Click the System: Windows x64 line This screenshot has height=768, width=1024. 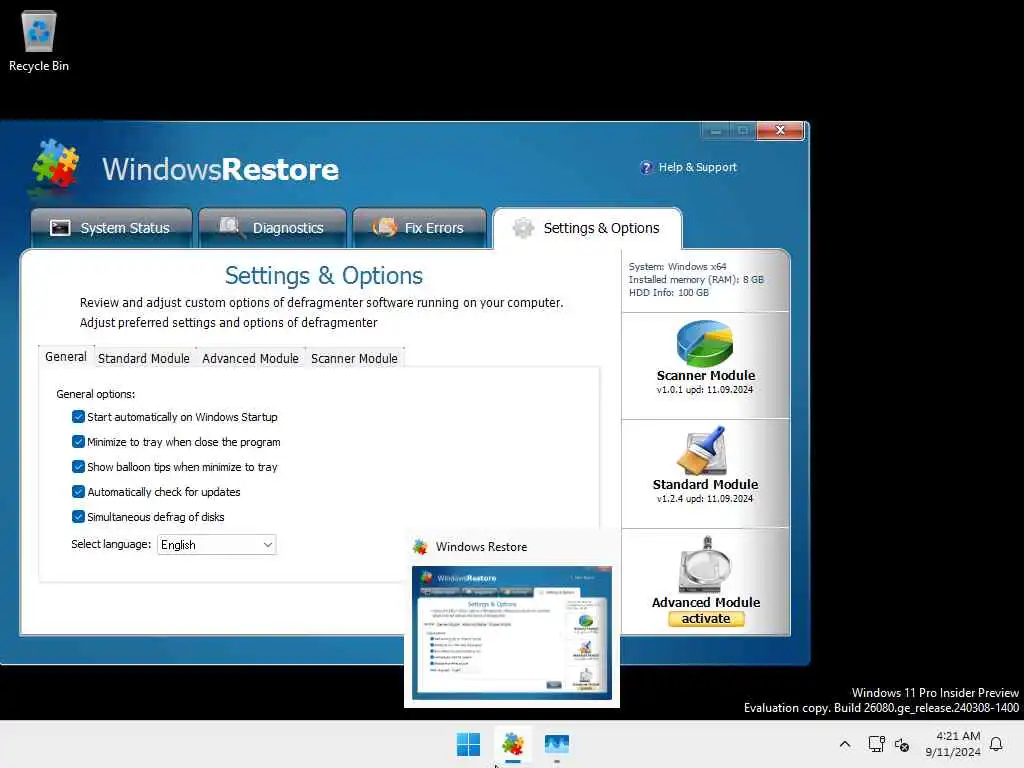pyautogui.click(x=677, y=266)
